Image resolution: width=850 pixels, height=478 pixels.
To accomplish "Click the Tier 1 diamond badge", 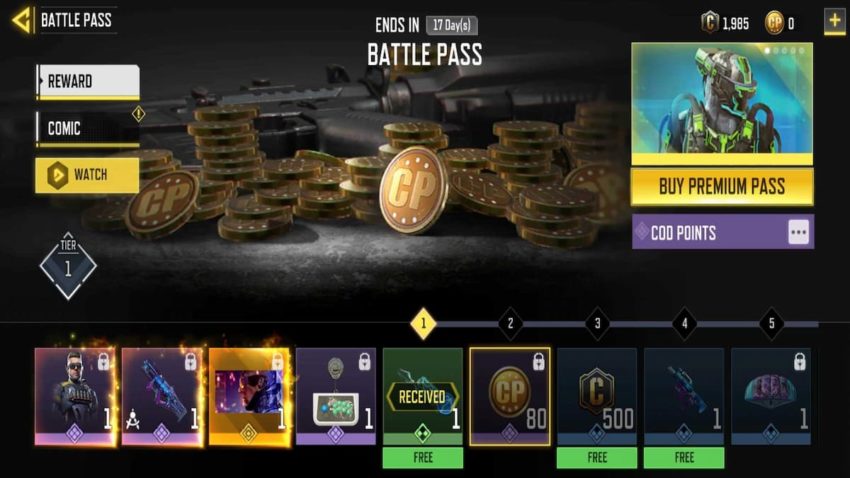I will coord(68,266).
